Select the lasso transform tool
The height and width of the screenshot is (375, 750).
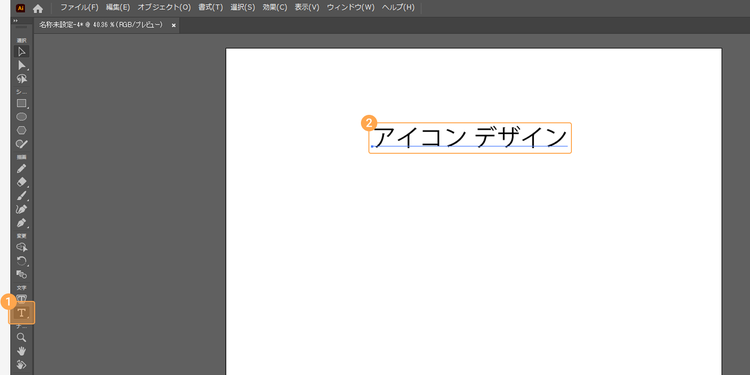pos(22,247)
